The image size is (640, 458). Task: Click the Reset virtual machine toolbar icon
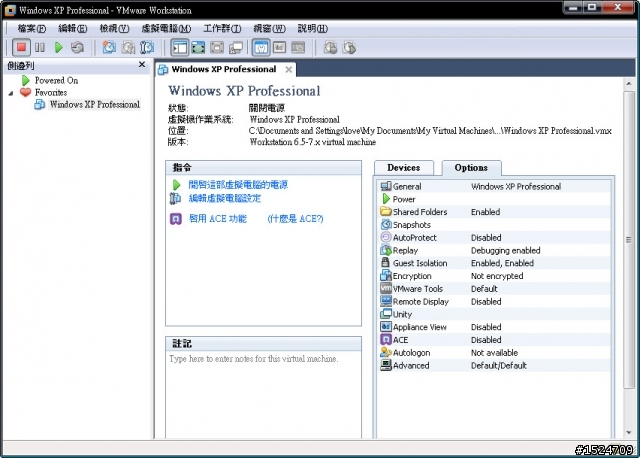click(x=77, y=48)
